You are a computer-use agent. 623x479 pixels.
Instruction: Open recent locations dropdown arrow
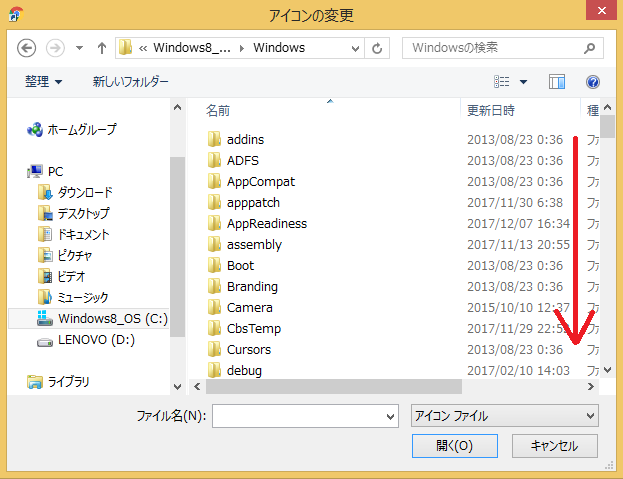pos(79,48)
